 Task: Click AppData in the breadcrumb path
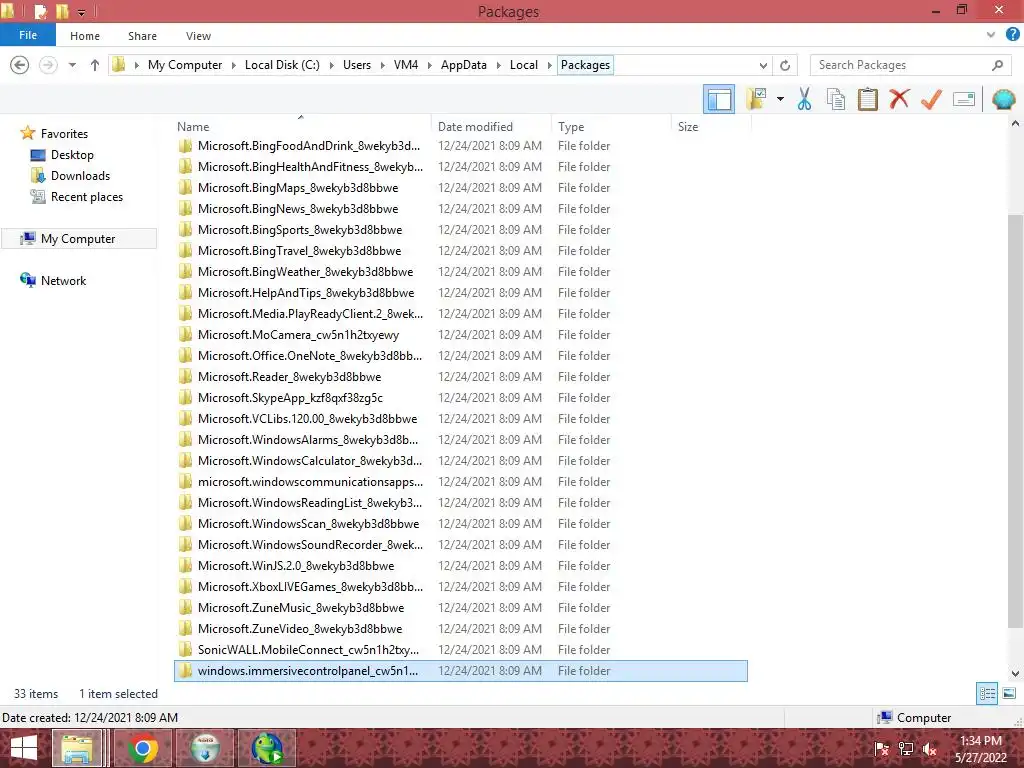(464, 65)
